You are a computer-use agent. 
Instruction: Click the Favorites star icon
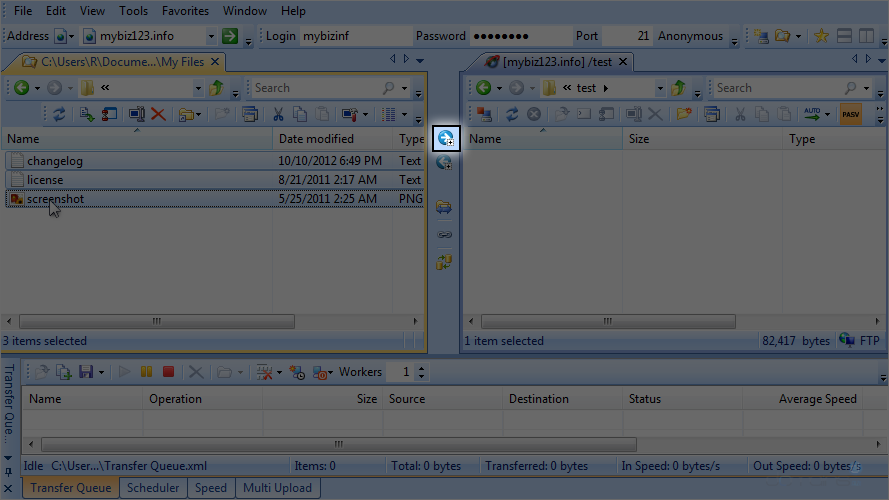(821, 36)
